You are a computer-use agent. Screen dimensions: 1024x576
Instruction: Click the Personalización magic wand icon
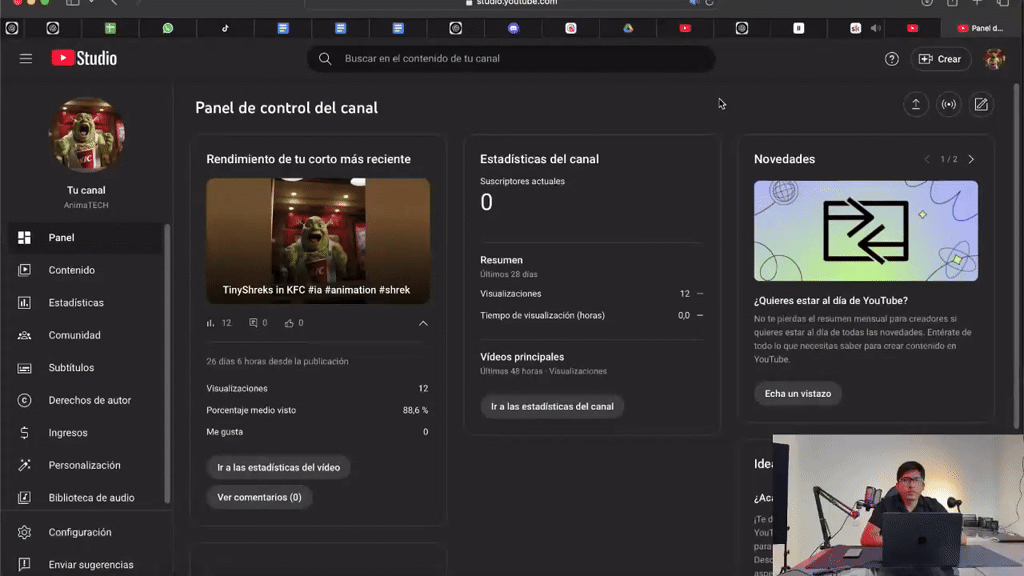tap(24, 465)
